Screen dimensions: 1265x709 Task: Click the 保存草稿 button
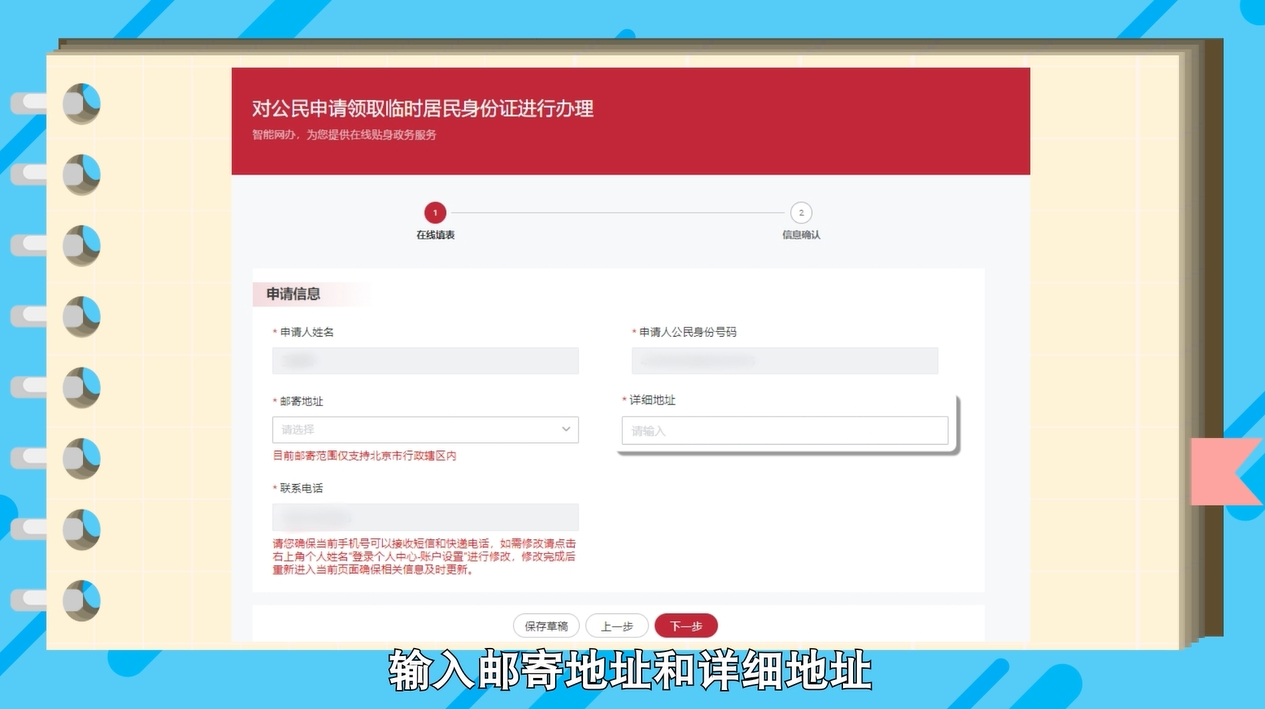(546, 625)
